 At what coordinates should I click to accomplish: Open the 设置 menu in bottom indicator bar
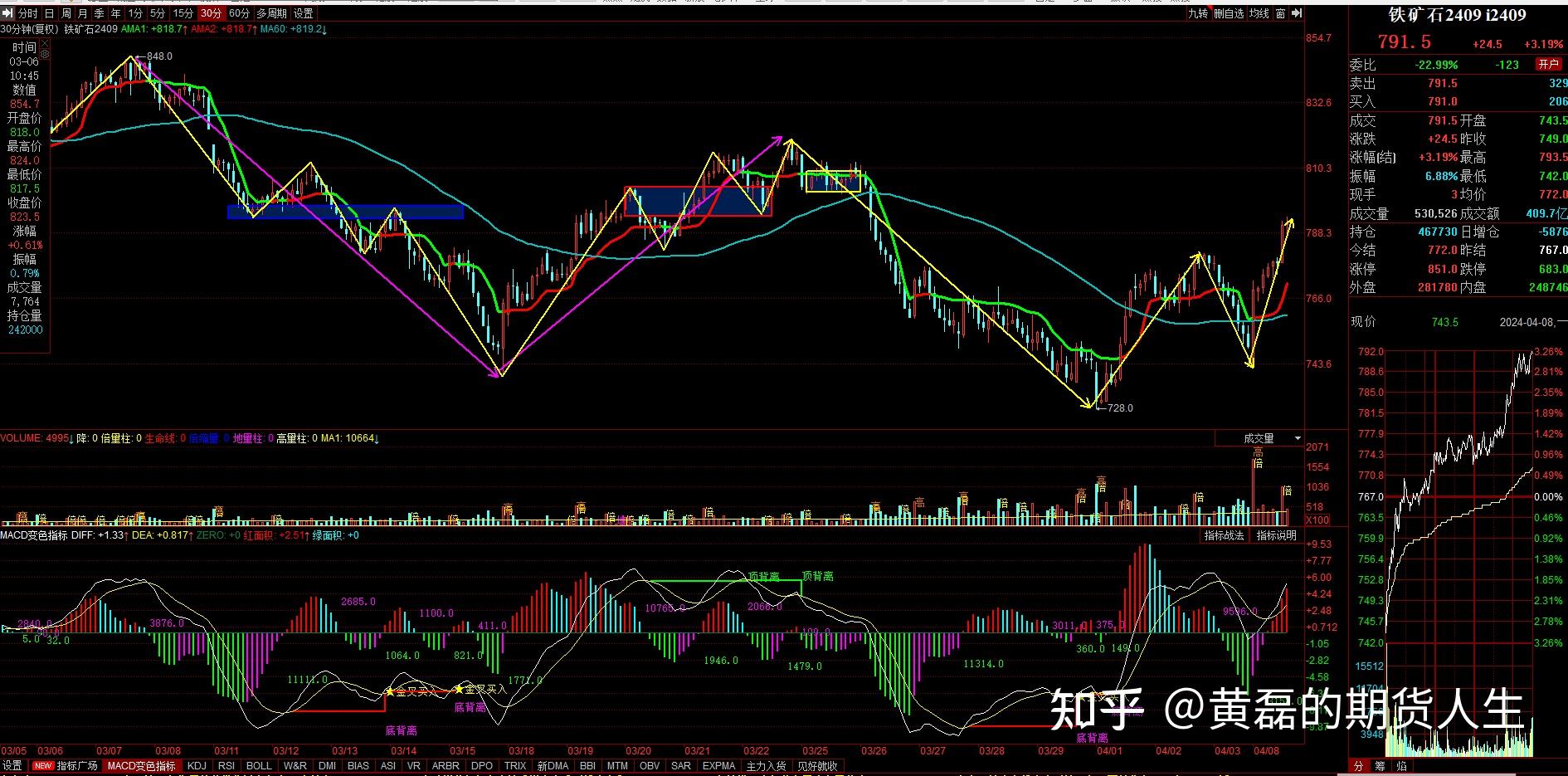(x=12, y=766)
